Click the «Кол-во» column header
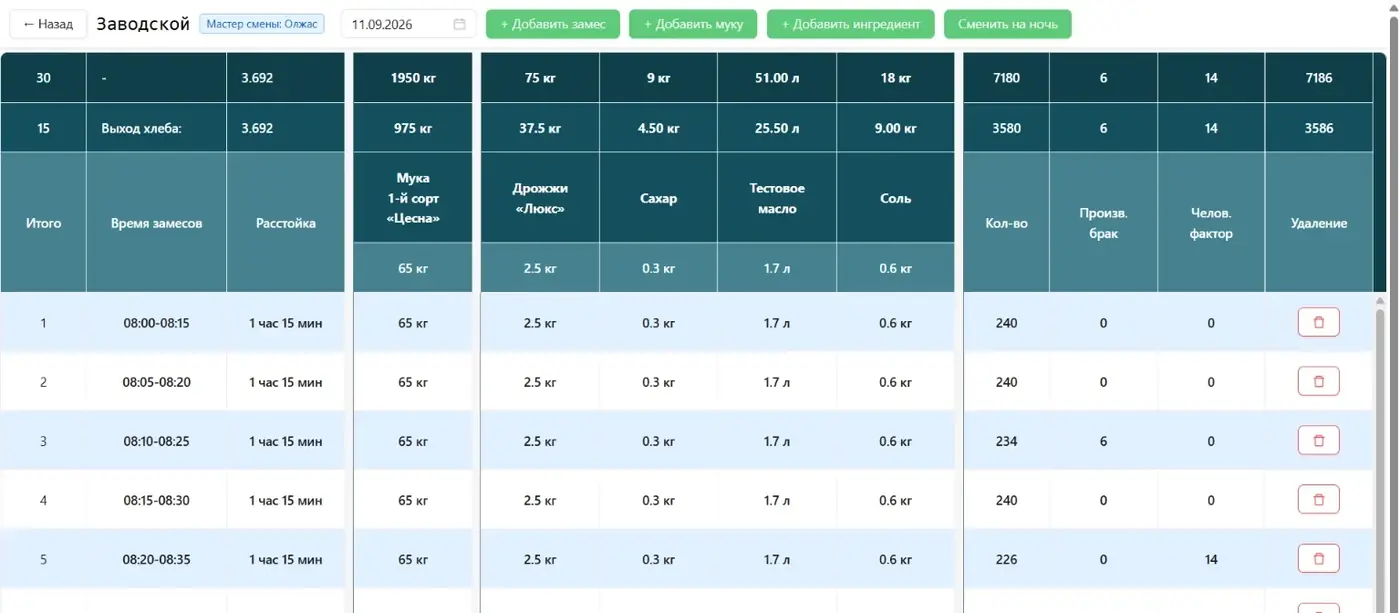1400x613 pixels. (1006, 223)
